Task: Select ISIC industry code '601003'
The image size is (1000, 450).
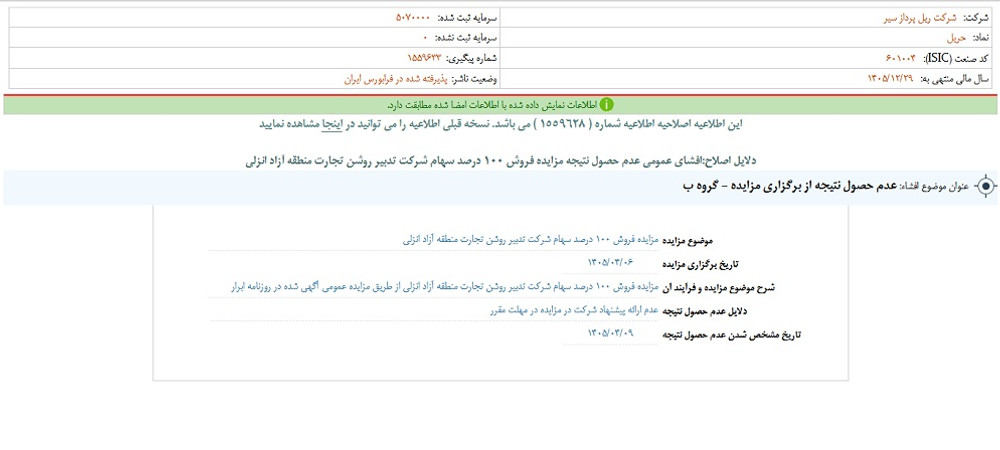Action: coord(900,58)
